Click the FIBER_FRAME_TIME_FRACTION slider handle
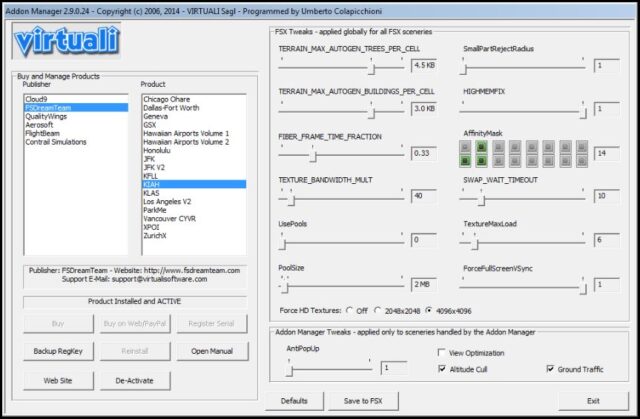The height and width of the screenshot is (419, 640). (313, 157)
